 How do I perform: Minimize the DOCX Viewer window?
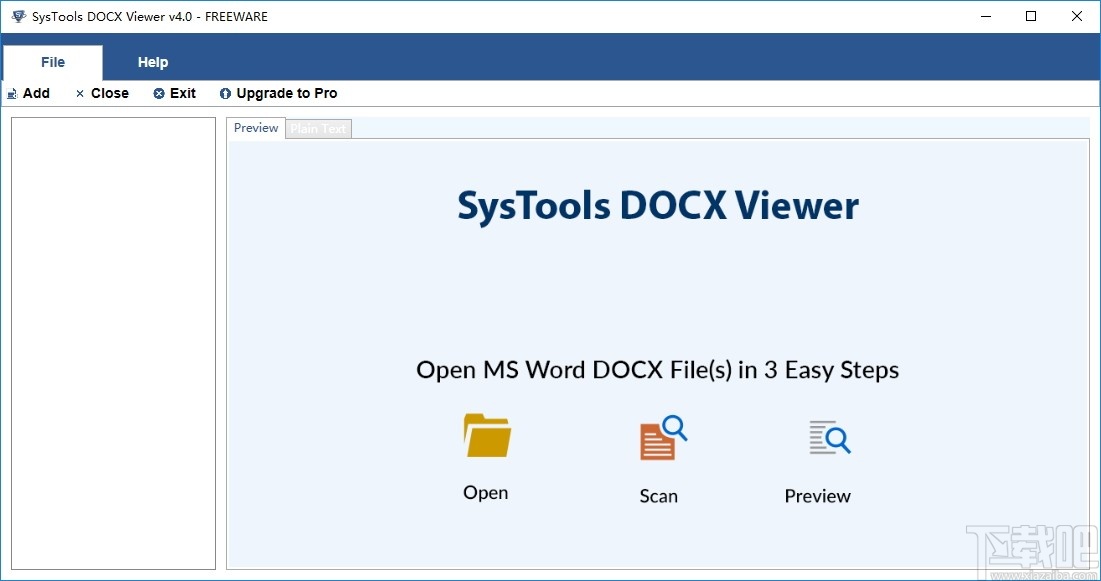(x=985, y=16)
